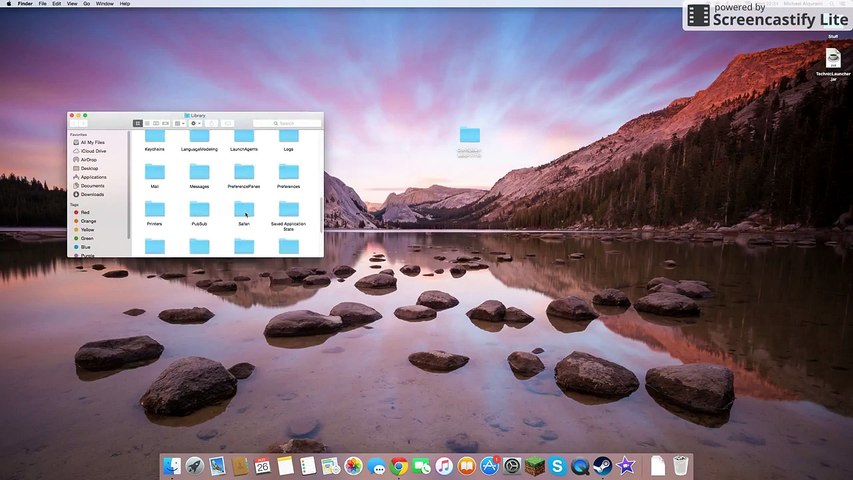Go to Downloads in the sidebar
Screen dimensions: 853x480
[x=92, y=194]
